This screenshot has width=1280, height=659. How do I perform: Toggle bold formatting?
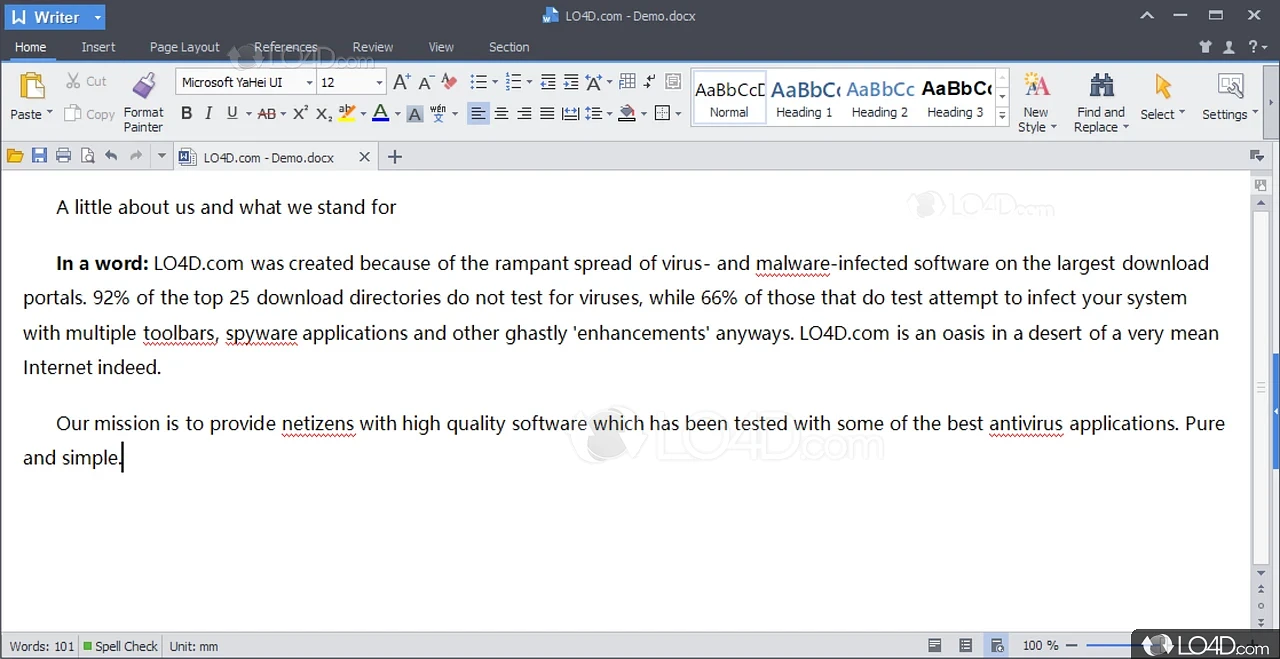(x=186, y=113)
